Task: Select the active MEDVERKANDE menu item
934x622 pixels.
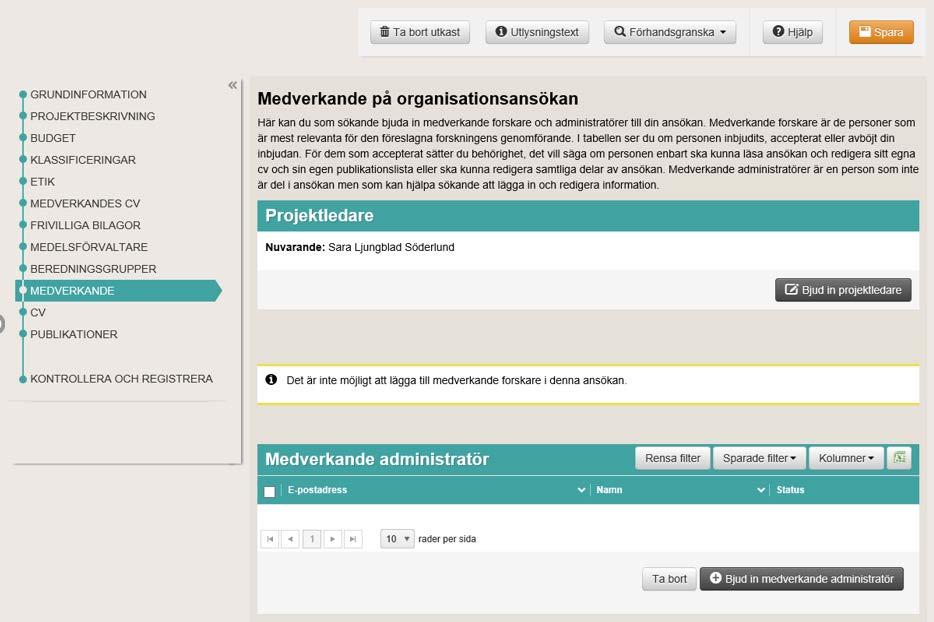Action: point(118,291)
